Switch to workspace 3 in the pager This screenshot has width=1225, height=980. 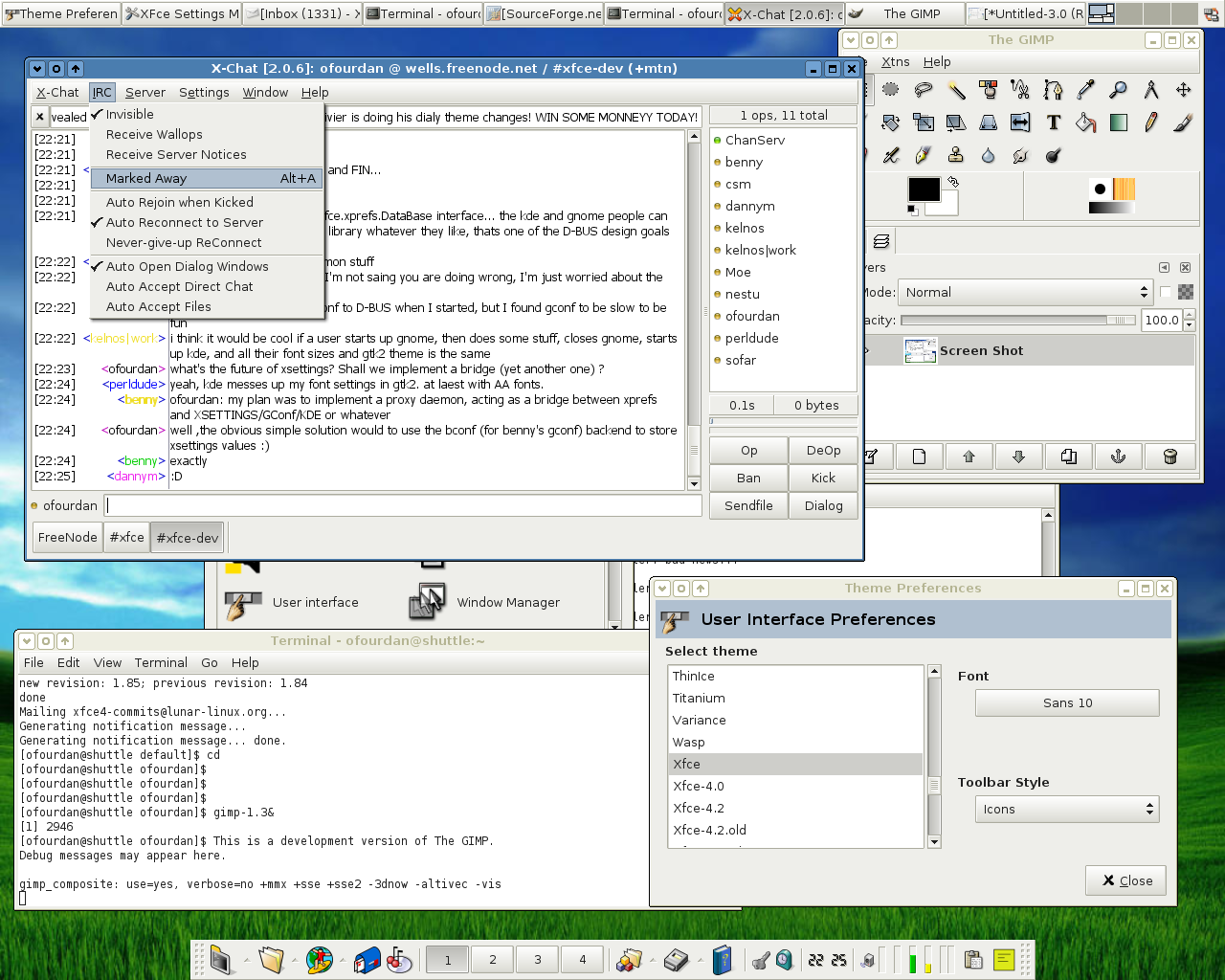538,960
